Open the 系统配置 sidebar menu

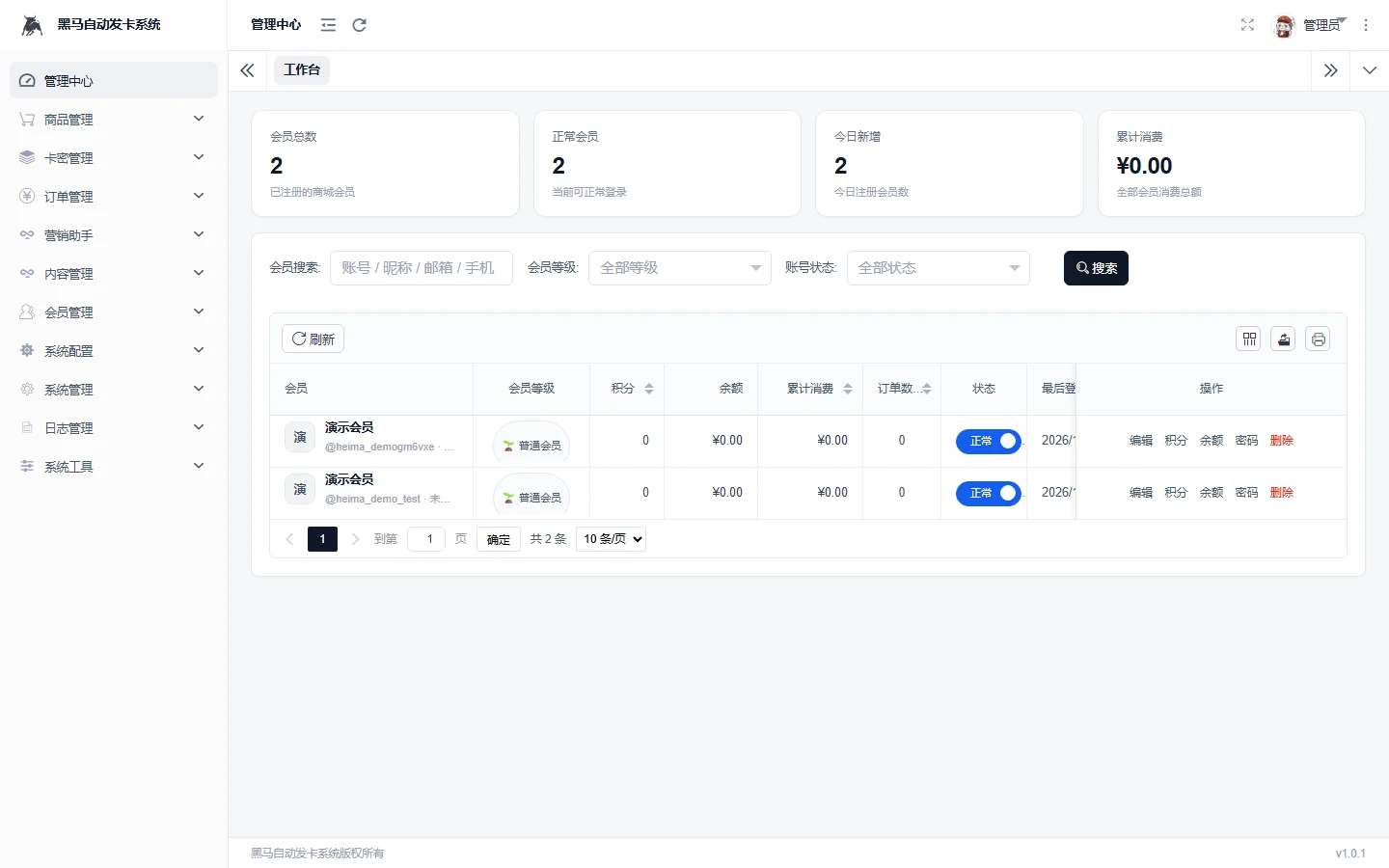tap(114, 351)
